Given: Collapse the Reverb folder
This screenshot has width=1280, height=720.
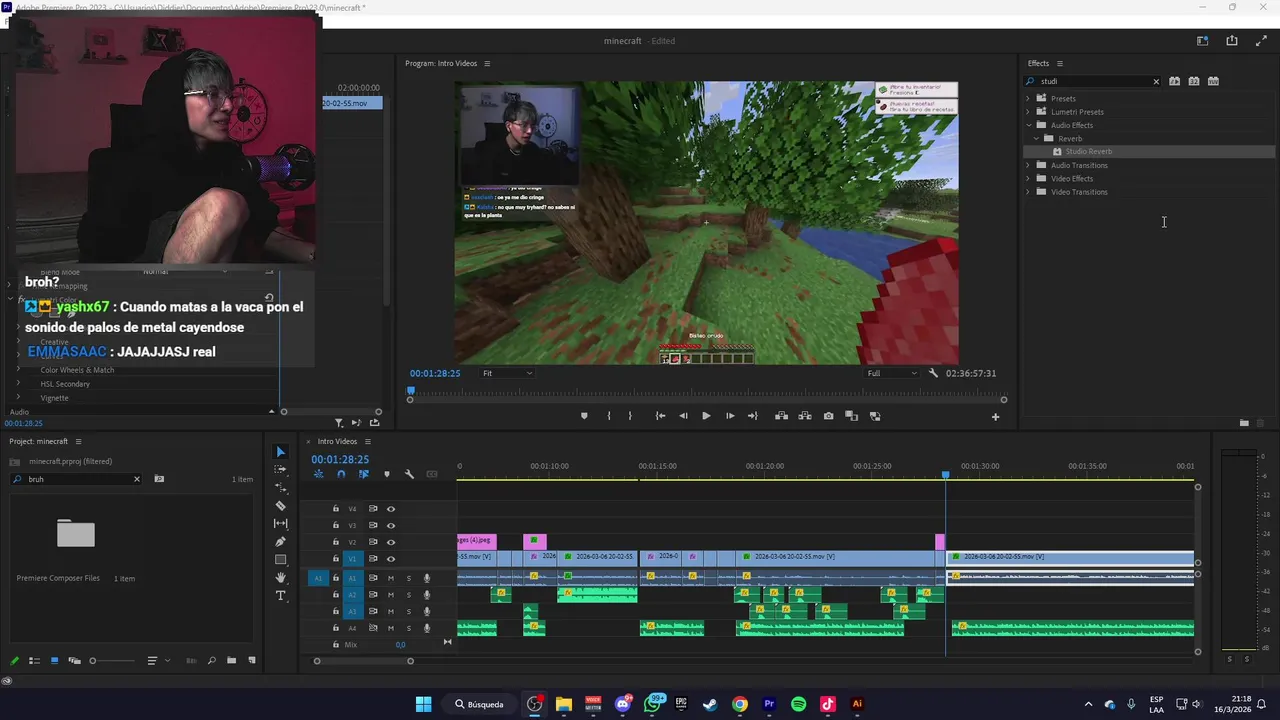Looking at the screenshot, I should pos(1036,138).
